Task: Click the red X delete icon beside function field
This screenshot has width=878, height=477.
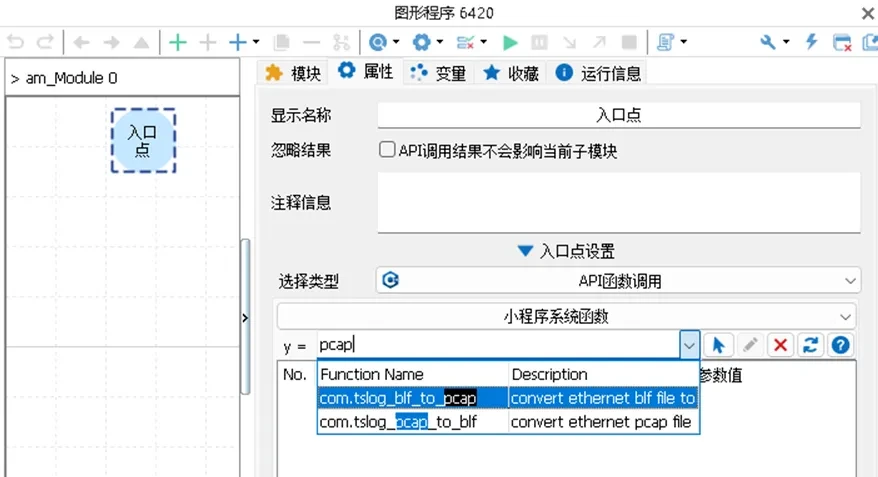Action: coord(780,345)
